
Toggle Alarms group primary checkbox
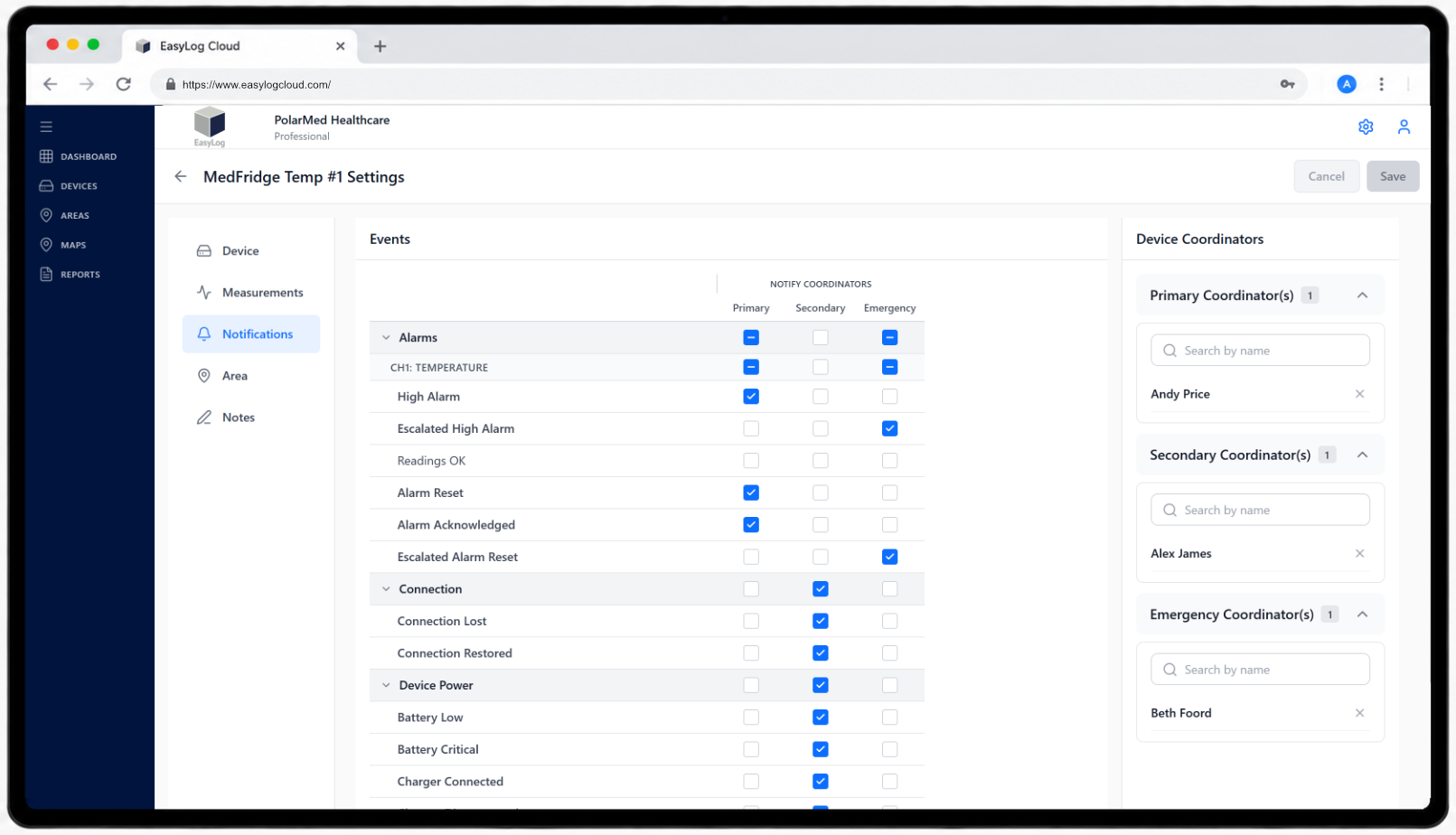click(751, 337)
